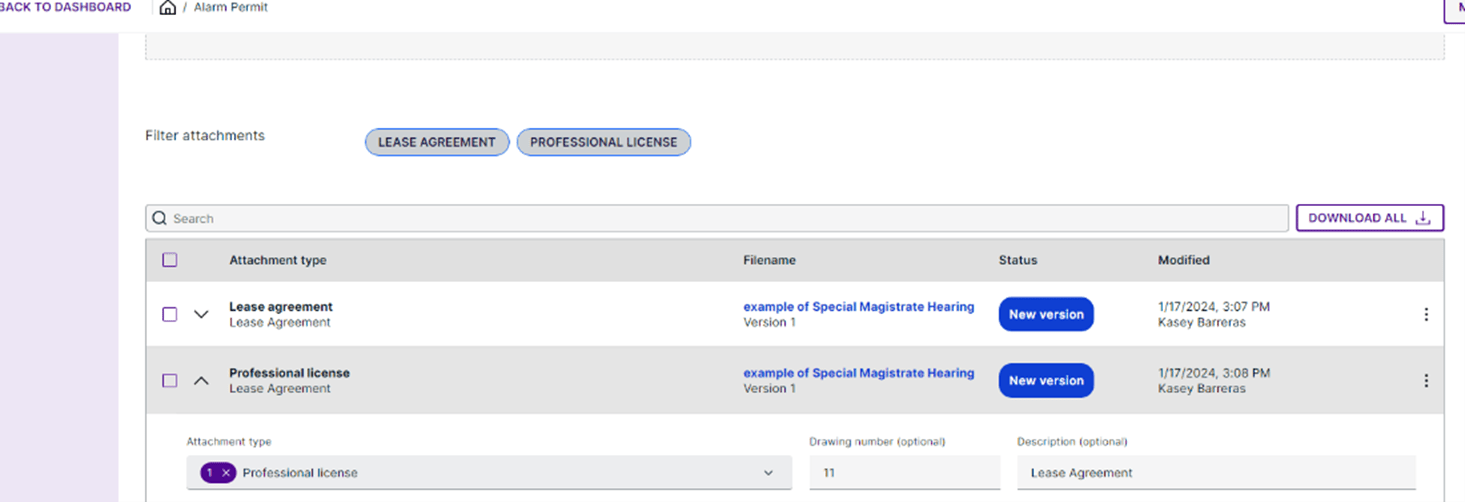The width and height of the screenshot is (1465, 502).
Task: Click the Description field
Action: [x=1216, y=473]
